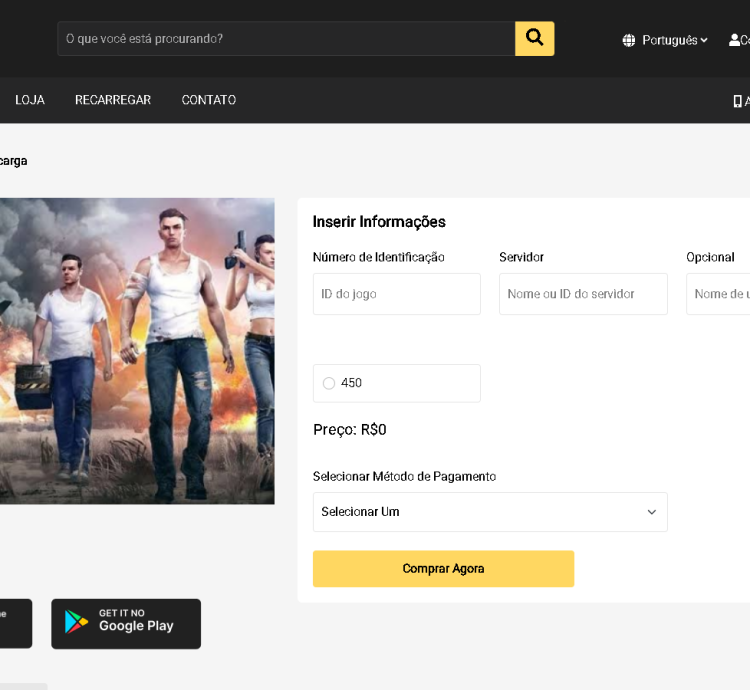Navigate to the CONTATO page
The image size is (750, 690).
point(209,100)
